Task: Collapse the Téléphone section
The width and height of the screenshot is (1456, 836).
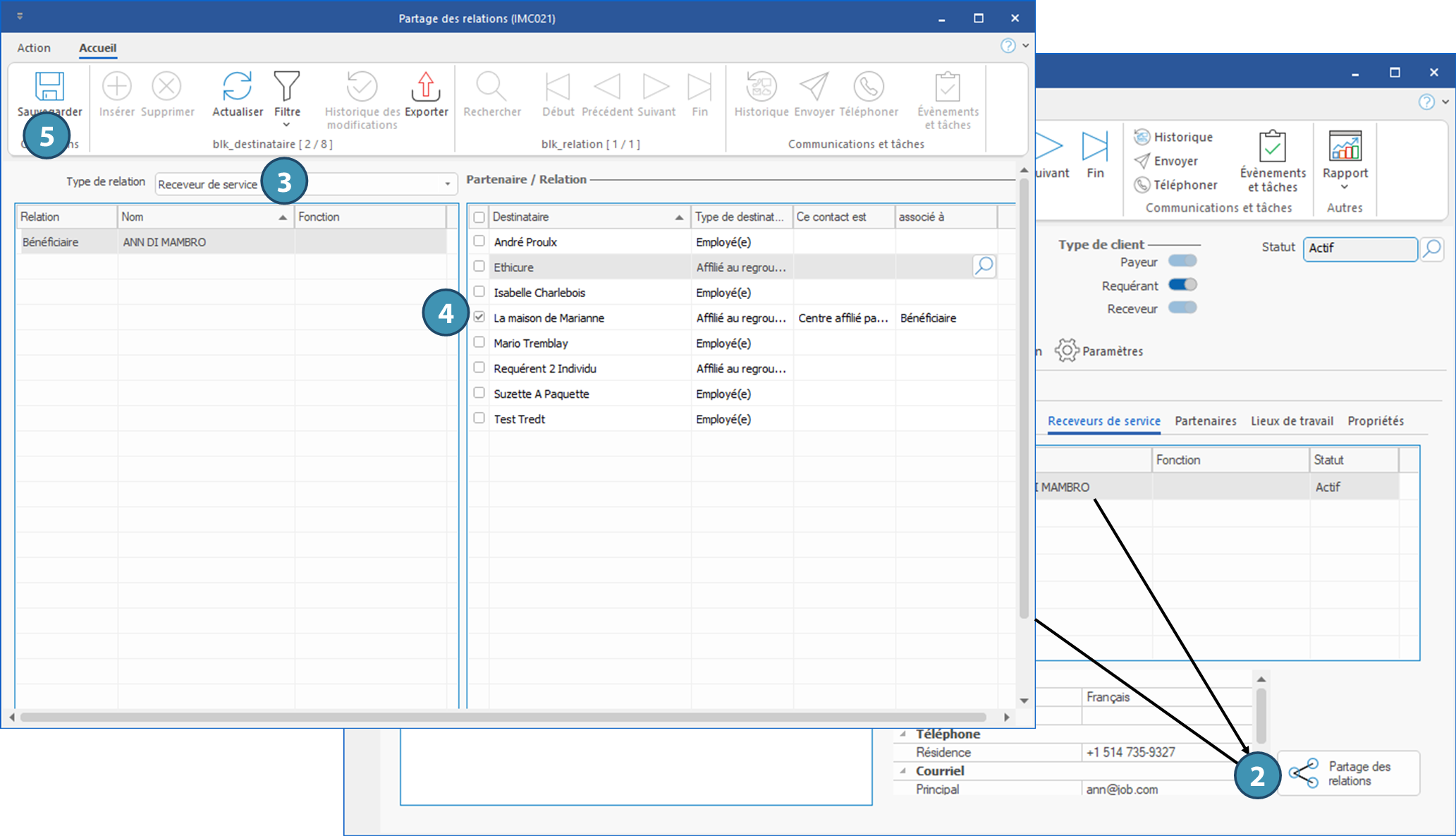Action: 903,734
